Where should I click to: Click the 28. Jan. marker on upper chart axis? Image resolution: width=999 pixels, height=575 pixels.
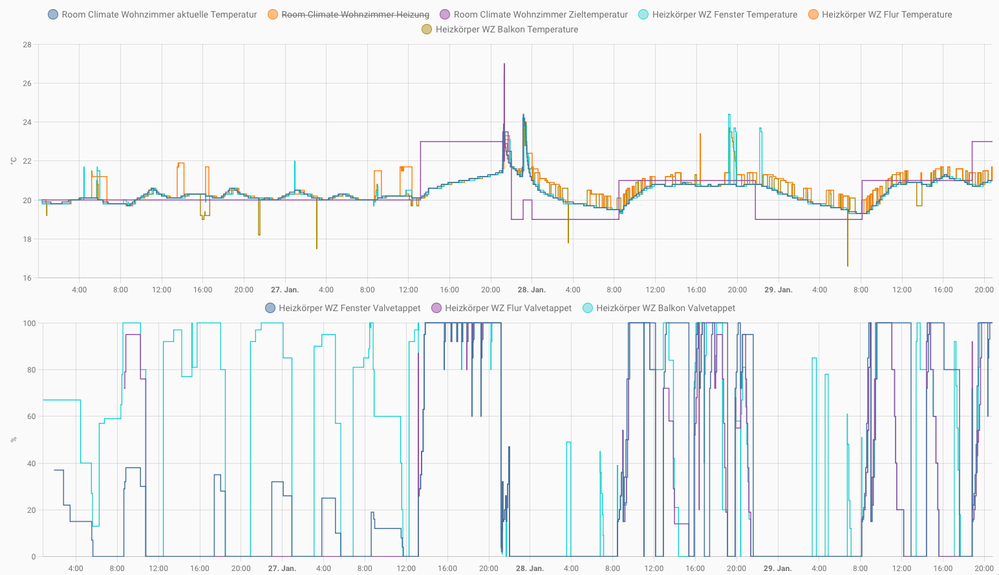click(531, 290)
